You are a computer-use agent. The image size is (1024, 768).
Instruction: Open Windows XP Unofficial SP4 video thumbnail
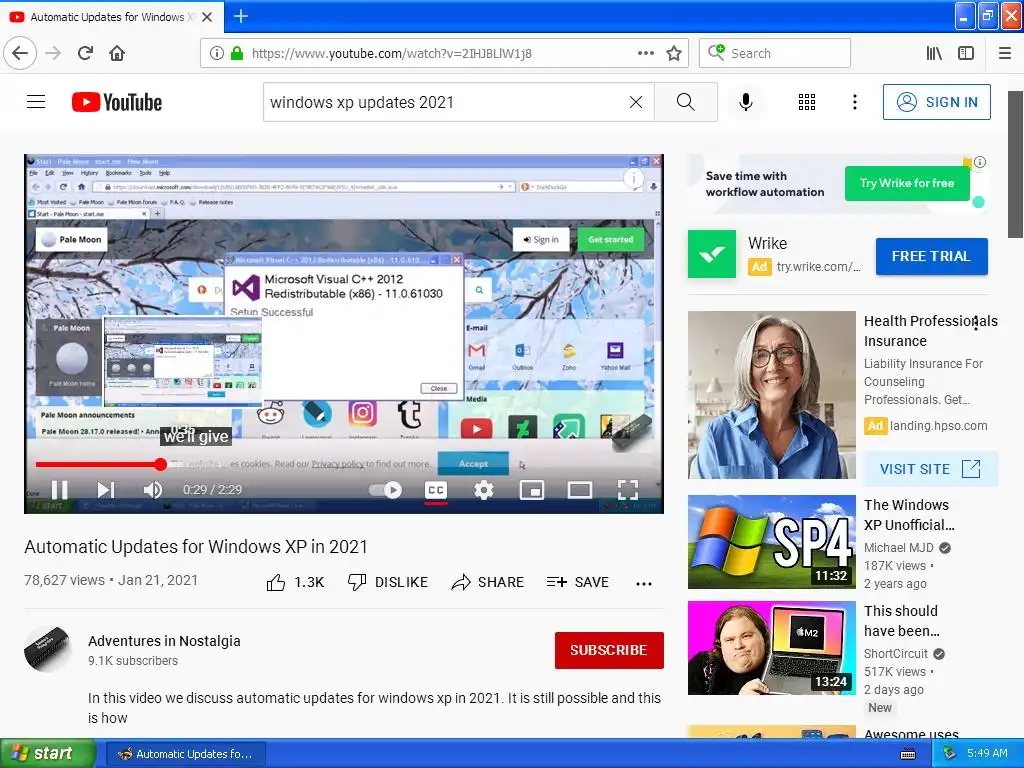(771, 541)
